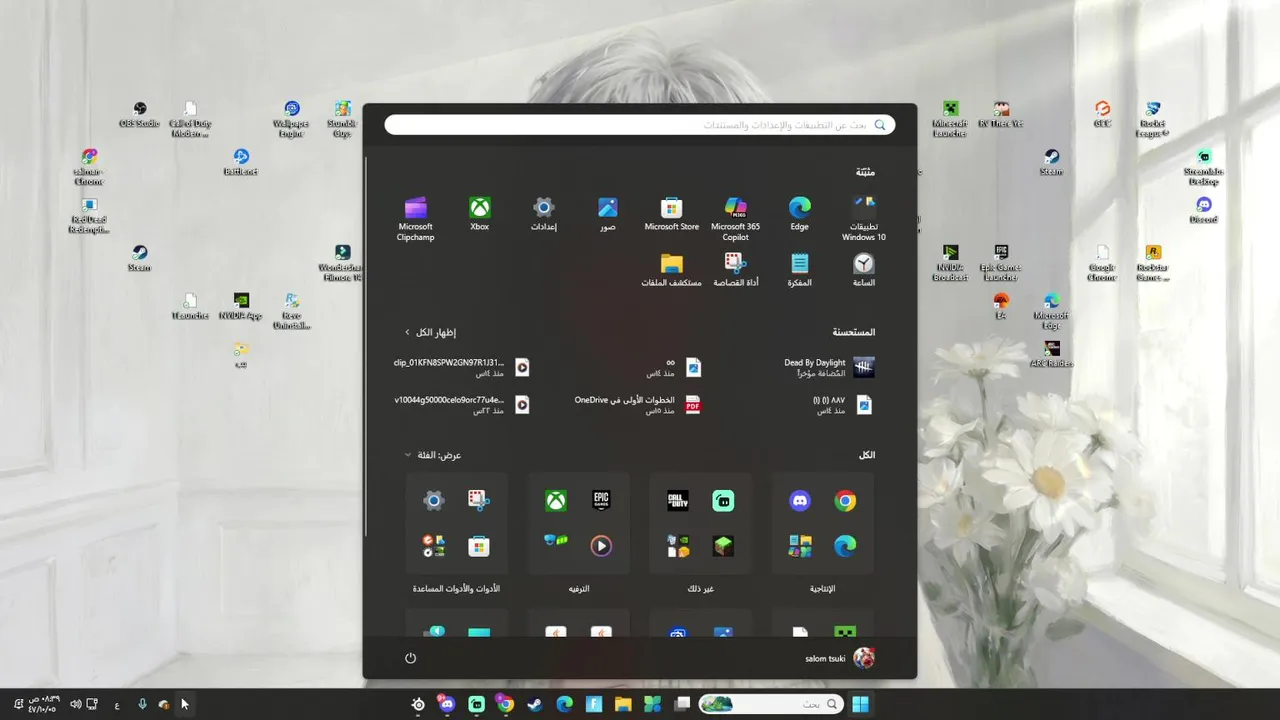This screenshot has height=720, width=1280.
Task: Open Epic Games Launcher desktop shortcut
Action: tap(1000, 263)
